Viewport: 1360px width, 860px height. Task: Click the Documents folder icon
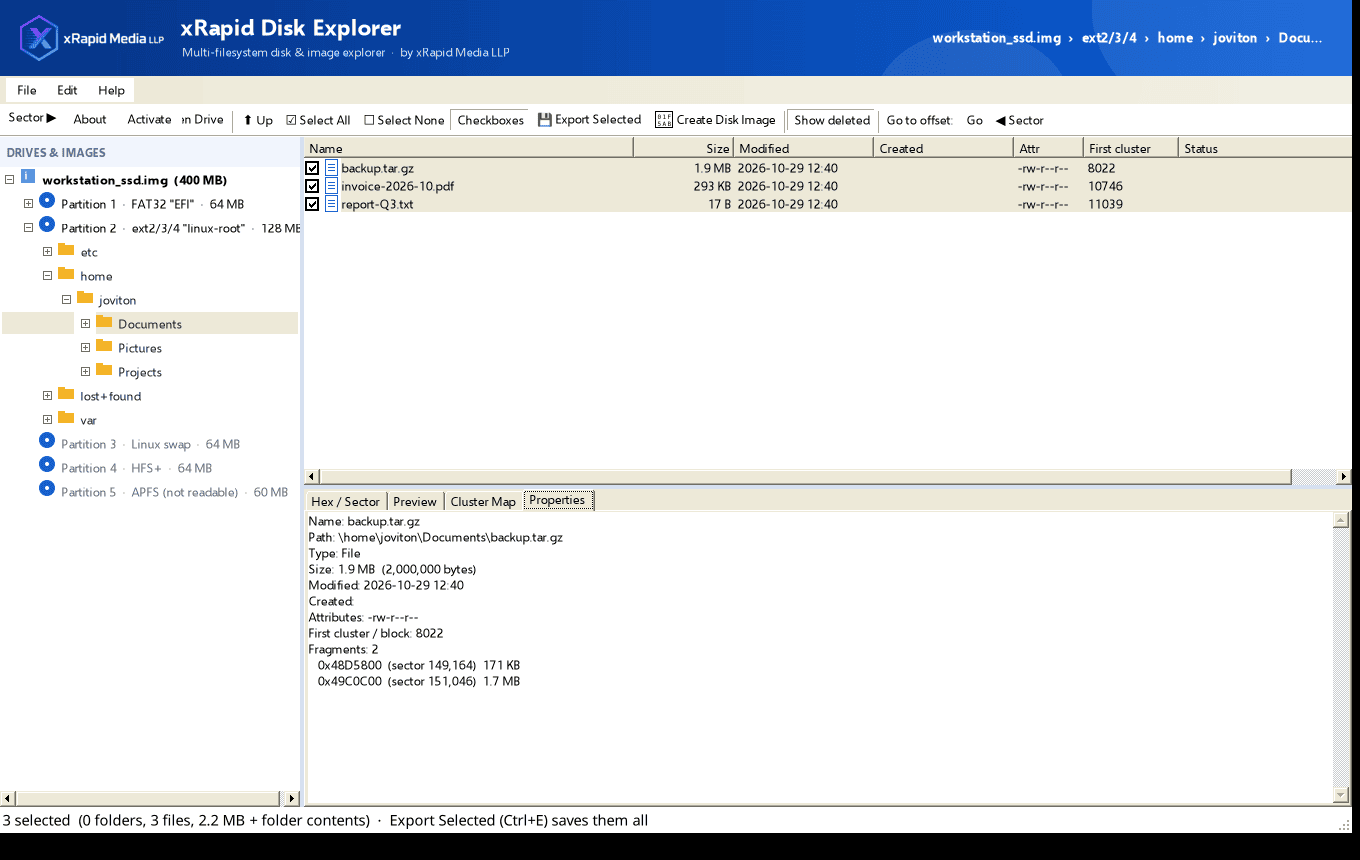coord(104,322)
